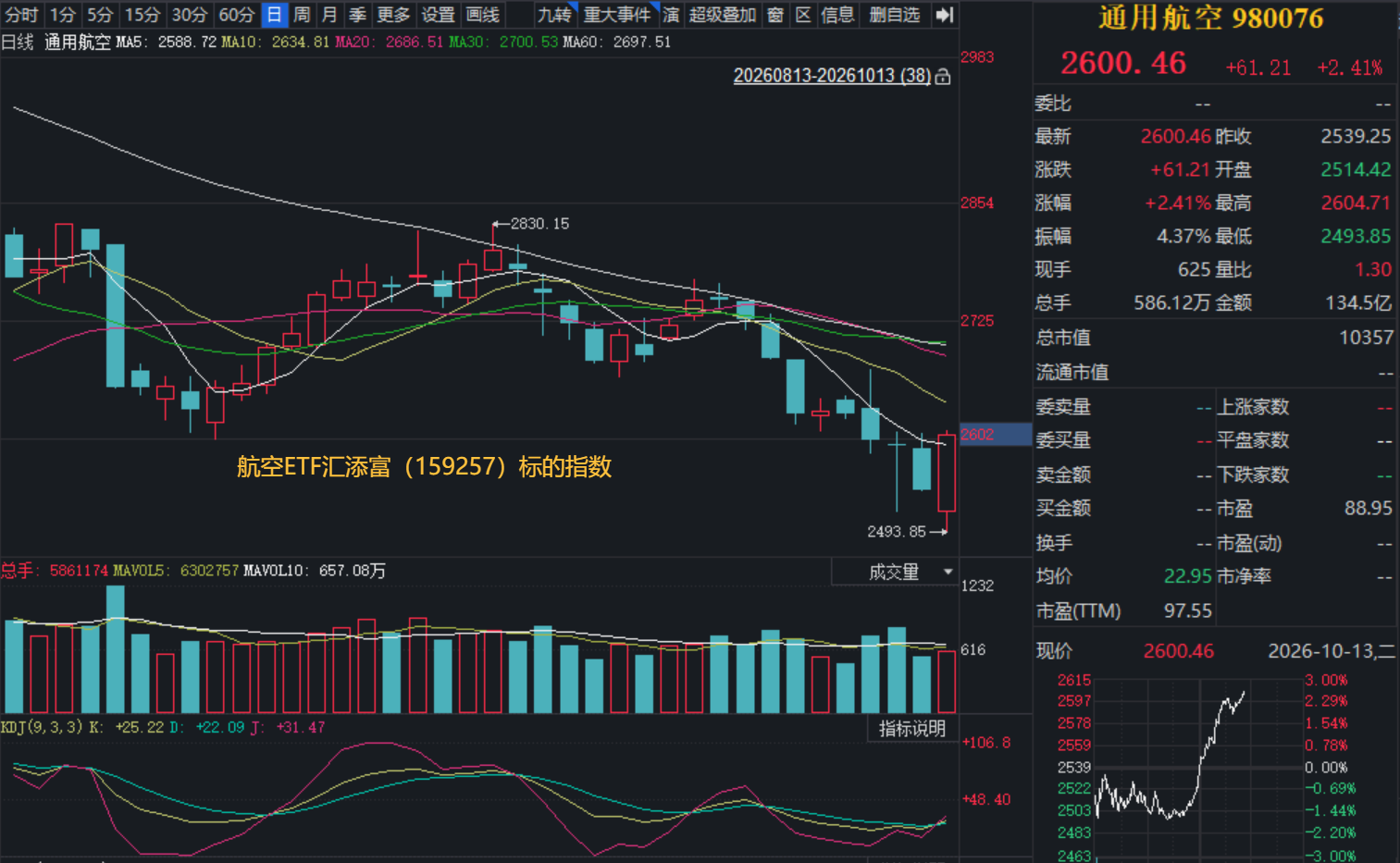Click the lock icon beside the date range

pyautogui.click(x=943, y=77)
